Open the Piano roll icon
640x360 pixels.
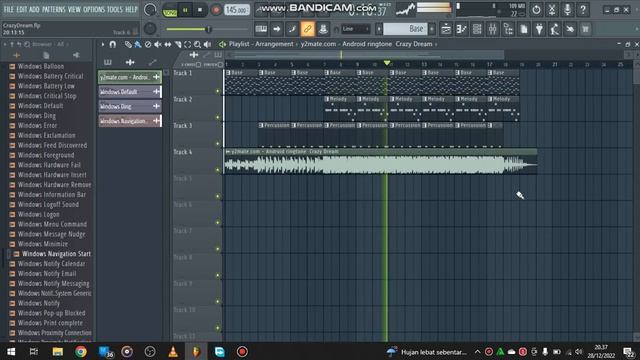tap(462, 29)
